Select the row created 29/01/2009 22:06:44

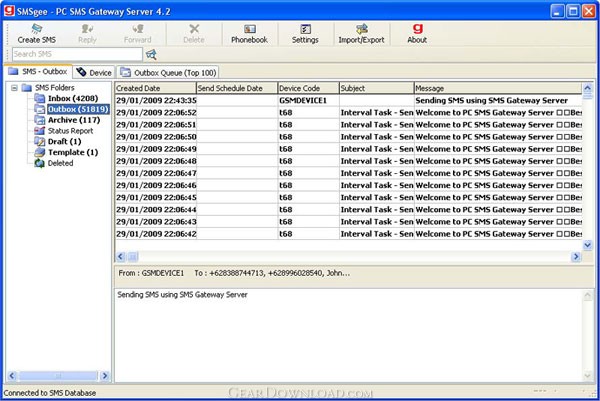(348, 209)
